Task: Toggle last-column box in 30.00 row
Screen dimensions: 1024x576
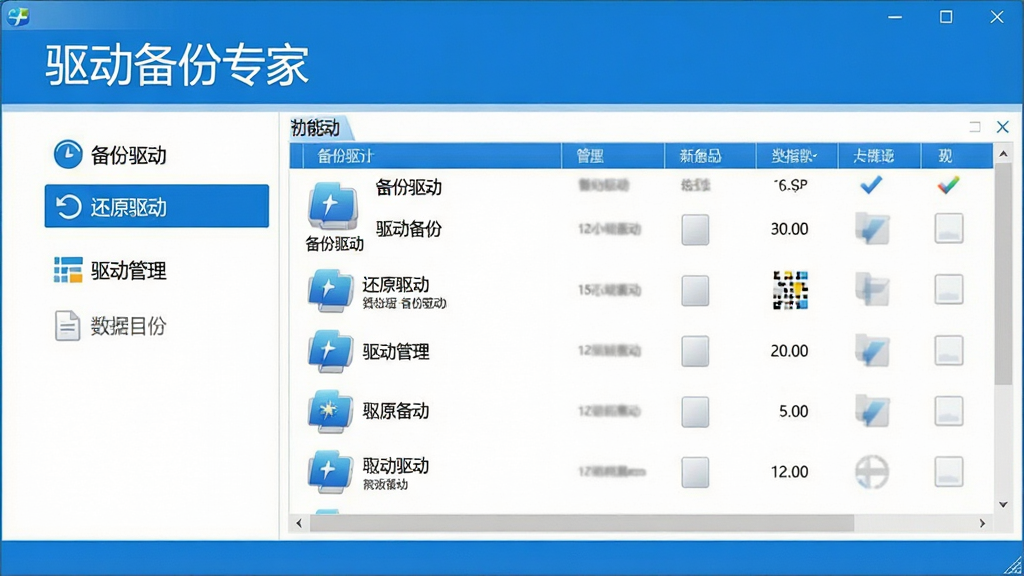Action: coord(948,229)
